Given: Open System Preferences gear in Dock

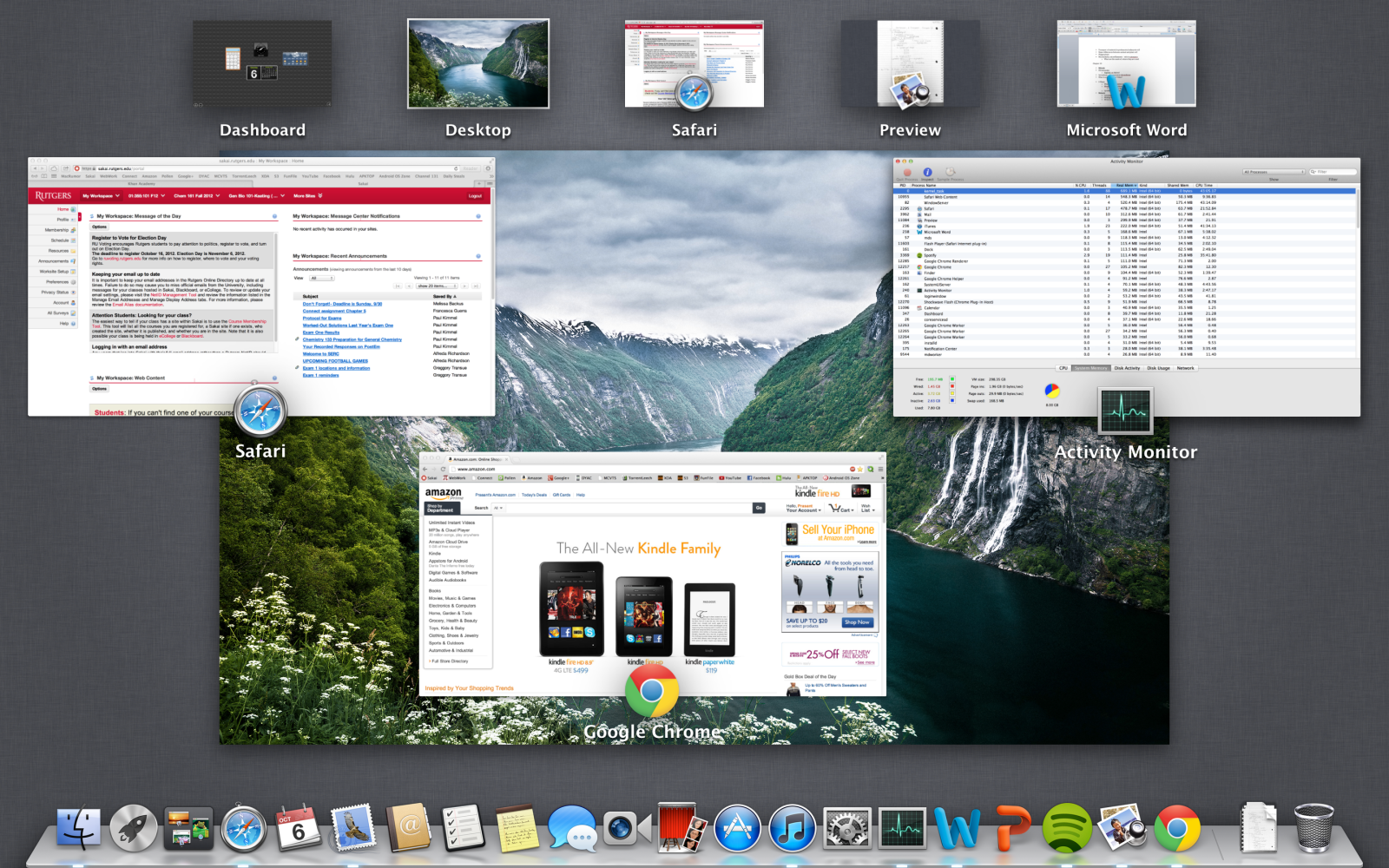Looking at the screenshot, I should [x=847, y=828].
